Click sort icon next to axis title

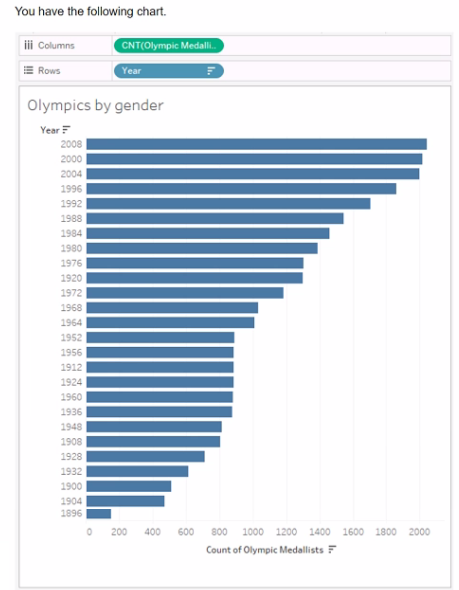[x=332, y=549]
